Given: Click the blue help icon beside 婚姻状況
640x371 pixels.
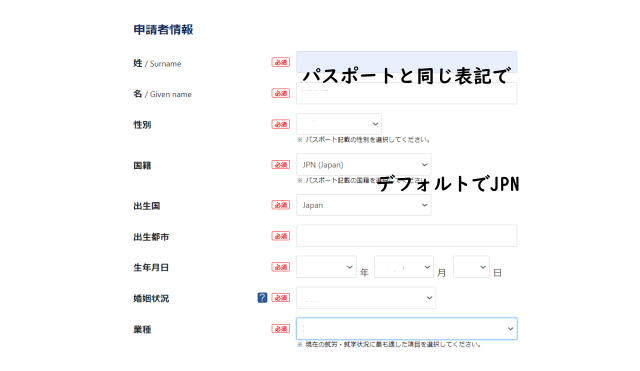Looking at the screenshot, I should pos(262,298).
